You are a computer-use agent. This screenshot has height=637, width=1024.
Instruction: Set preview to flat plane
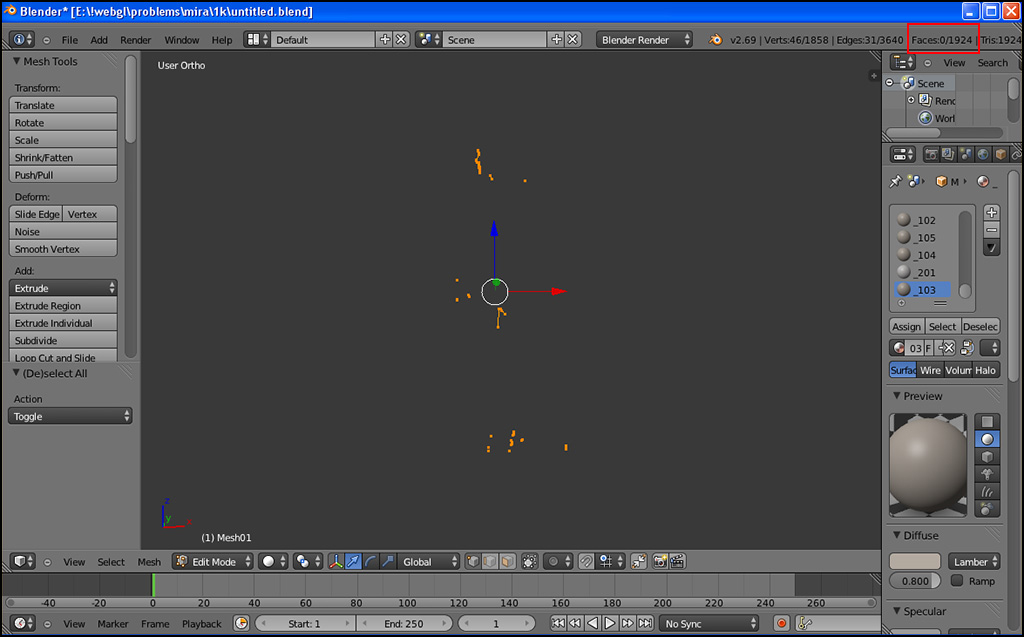pyautogui.click(x=987, y=421)
